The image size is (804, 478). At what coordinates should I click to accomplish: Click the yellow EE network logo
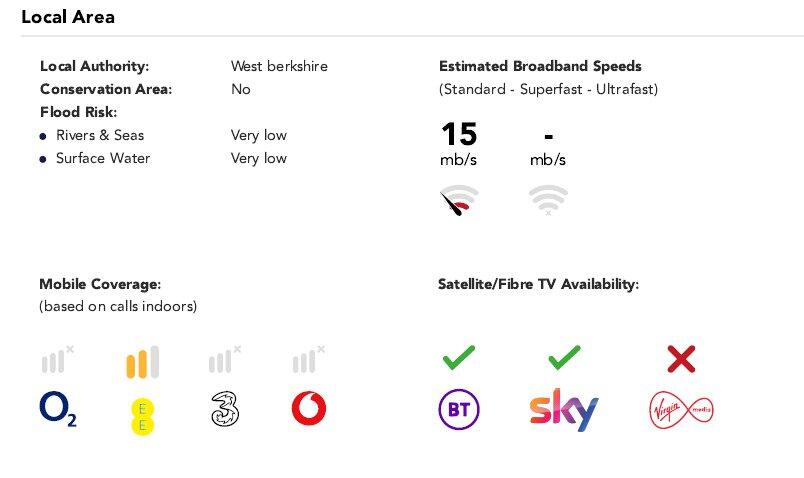(x=142, y=415)
